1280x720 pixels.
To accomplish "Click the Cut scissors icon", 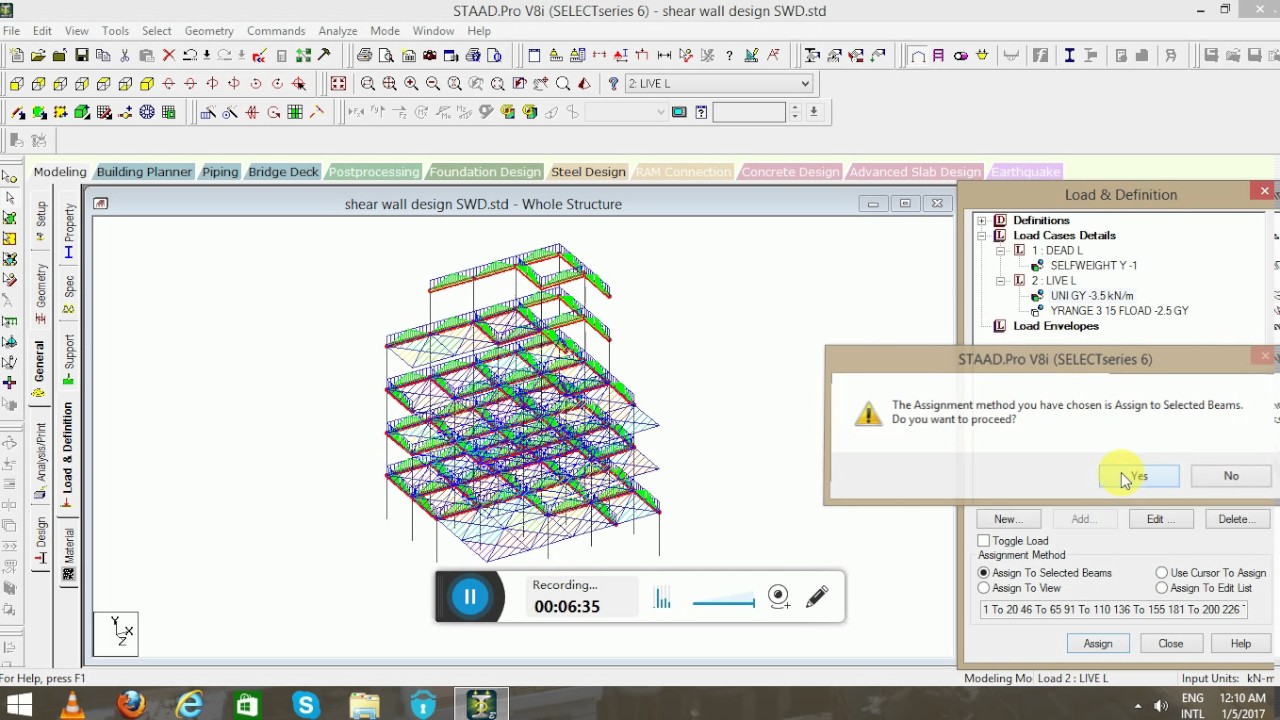I will [x=125, y=56].
